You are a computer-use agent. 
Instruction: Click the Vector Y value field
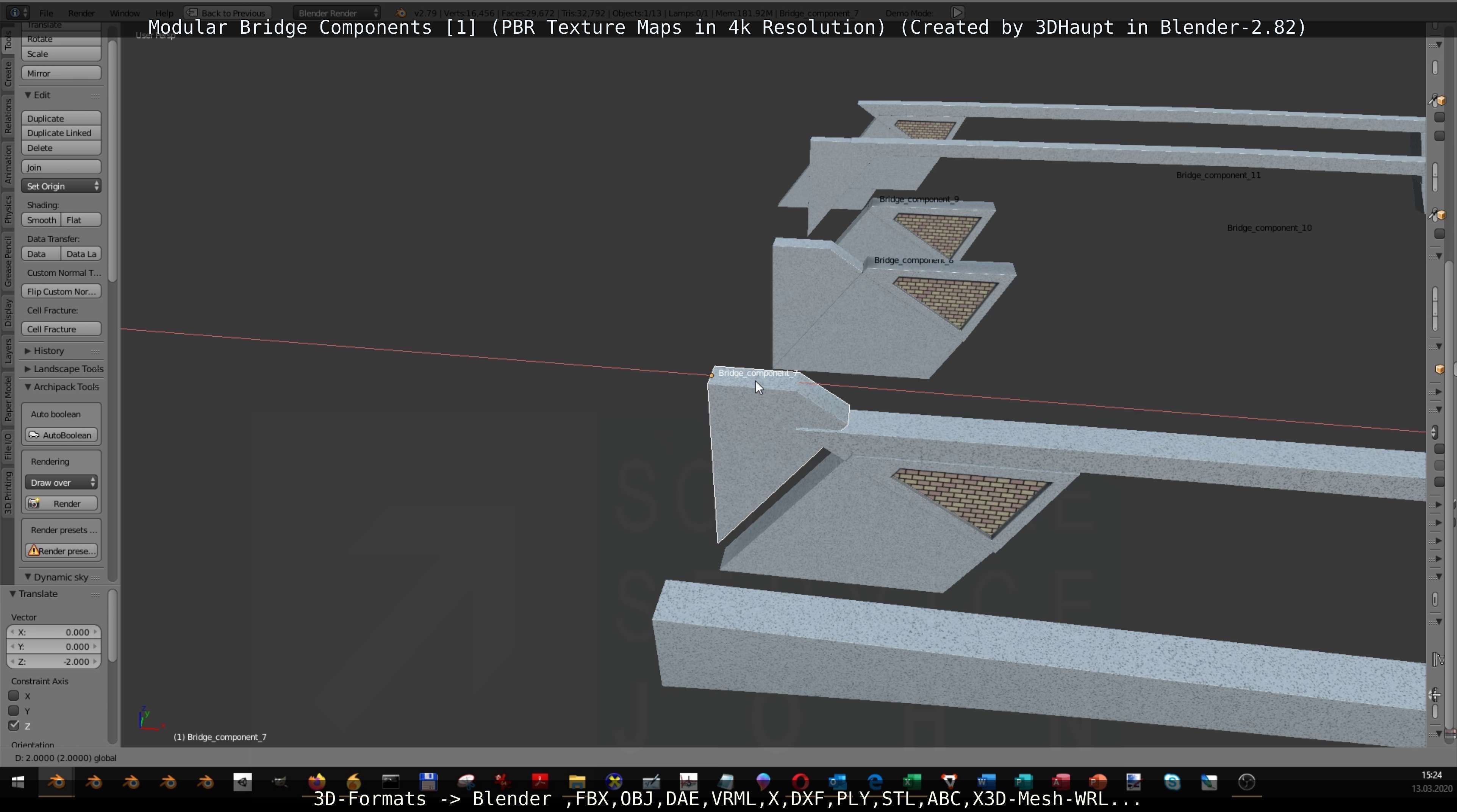coord(54,646)
